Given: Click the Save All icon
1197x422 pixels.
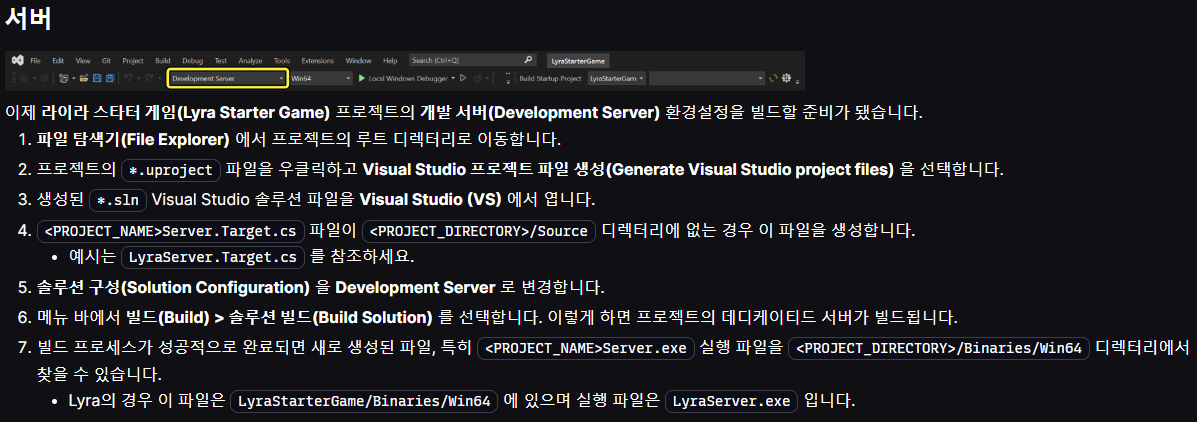Looking at the screenshot, I should [110, 78].
